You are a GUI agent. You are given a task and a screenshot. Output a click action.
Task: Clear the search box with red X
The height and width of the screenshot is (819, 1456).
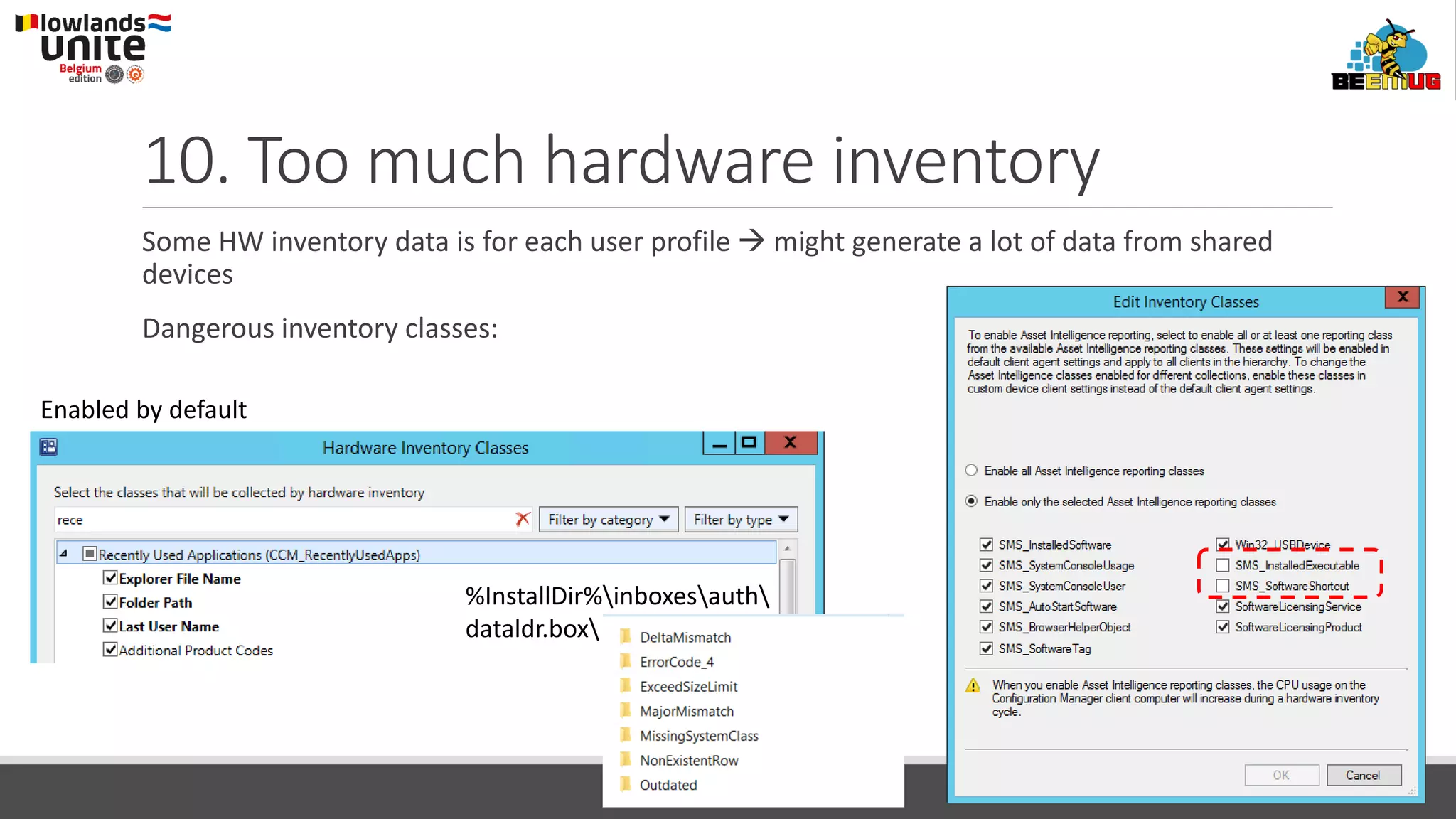(x=523, y=520)
